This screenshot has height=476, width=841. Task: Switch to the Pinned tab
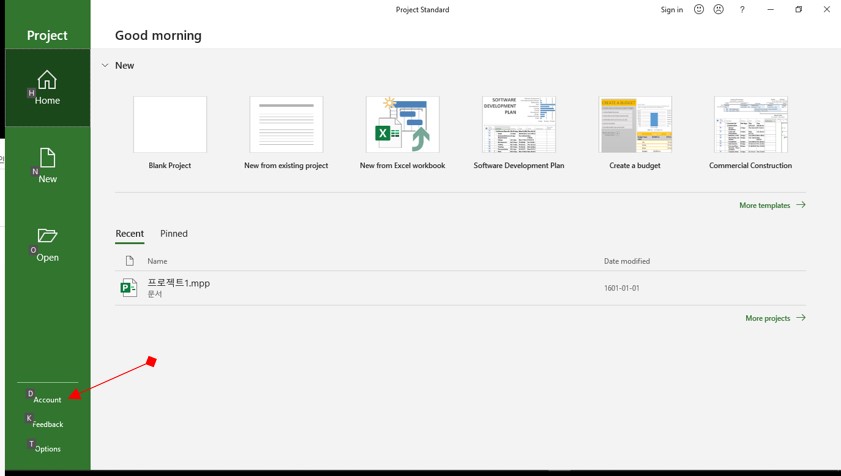coord(174,233)
